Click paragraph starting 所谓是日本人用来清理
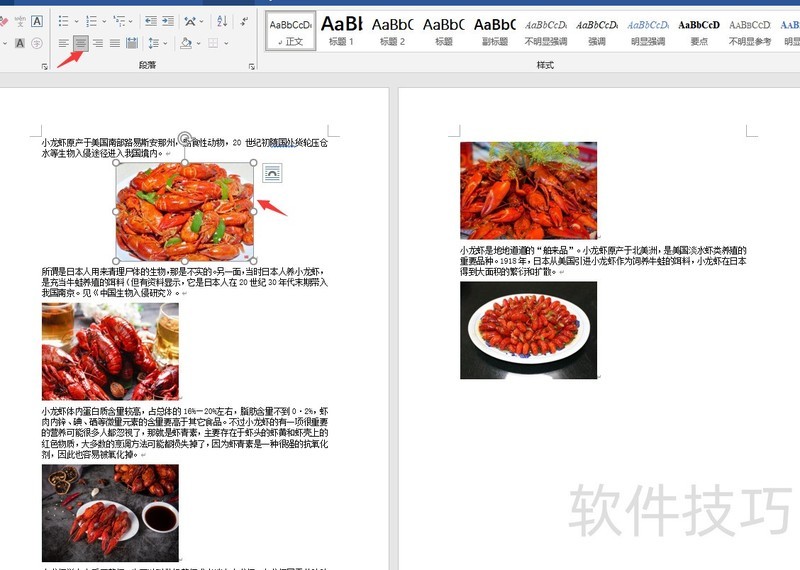This screenshot has height=570, width=800. (x=185, y=282)
